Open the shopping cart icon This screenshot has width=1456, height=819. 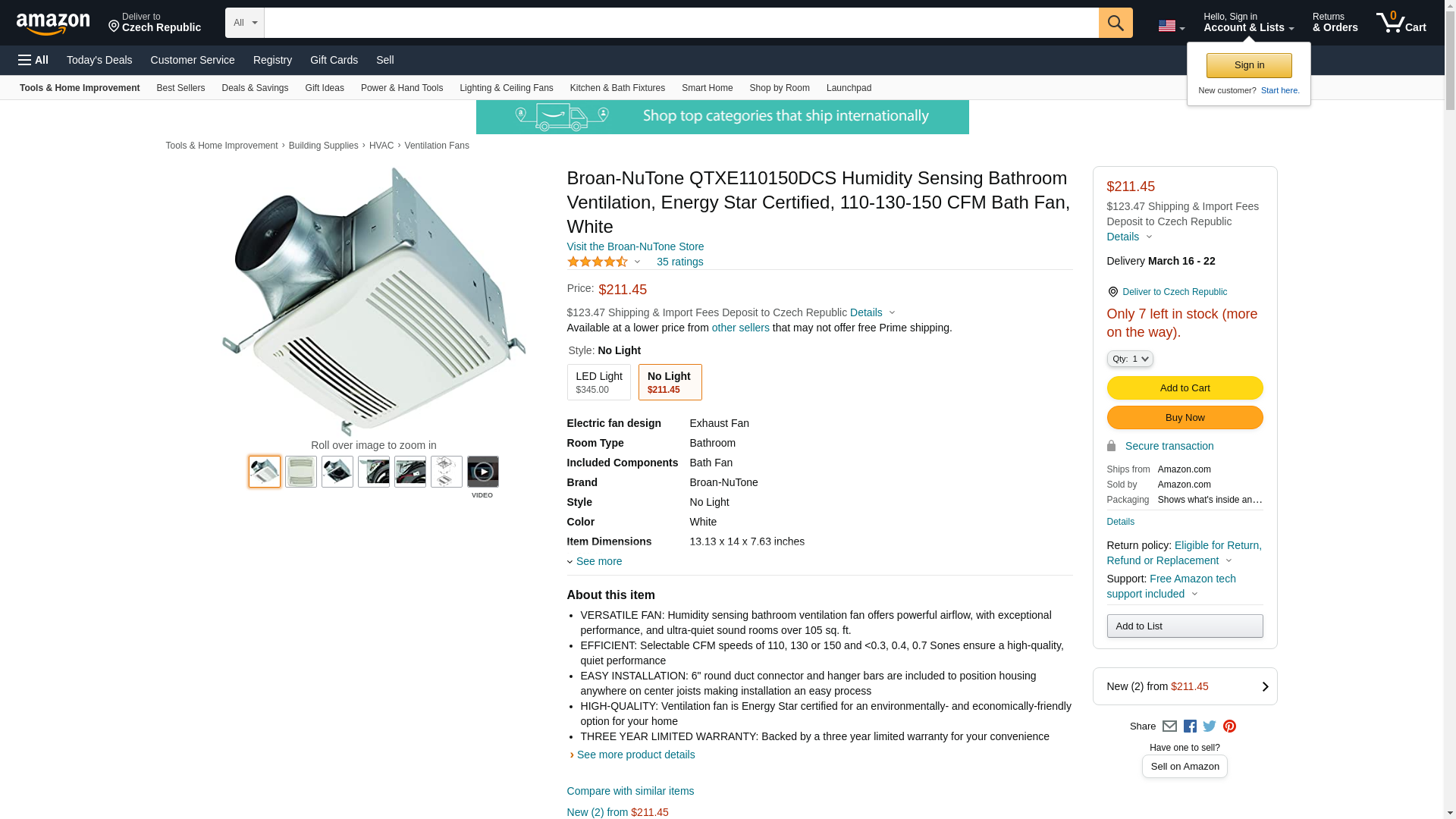pos(1400,23)
